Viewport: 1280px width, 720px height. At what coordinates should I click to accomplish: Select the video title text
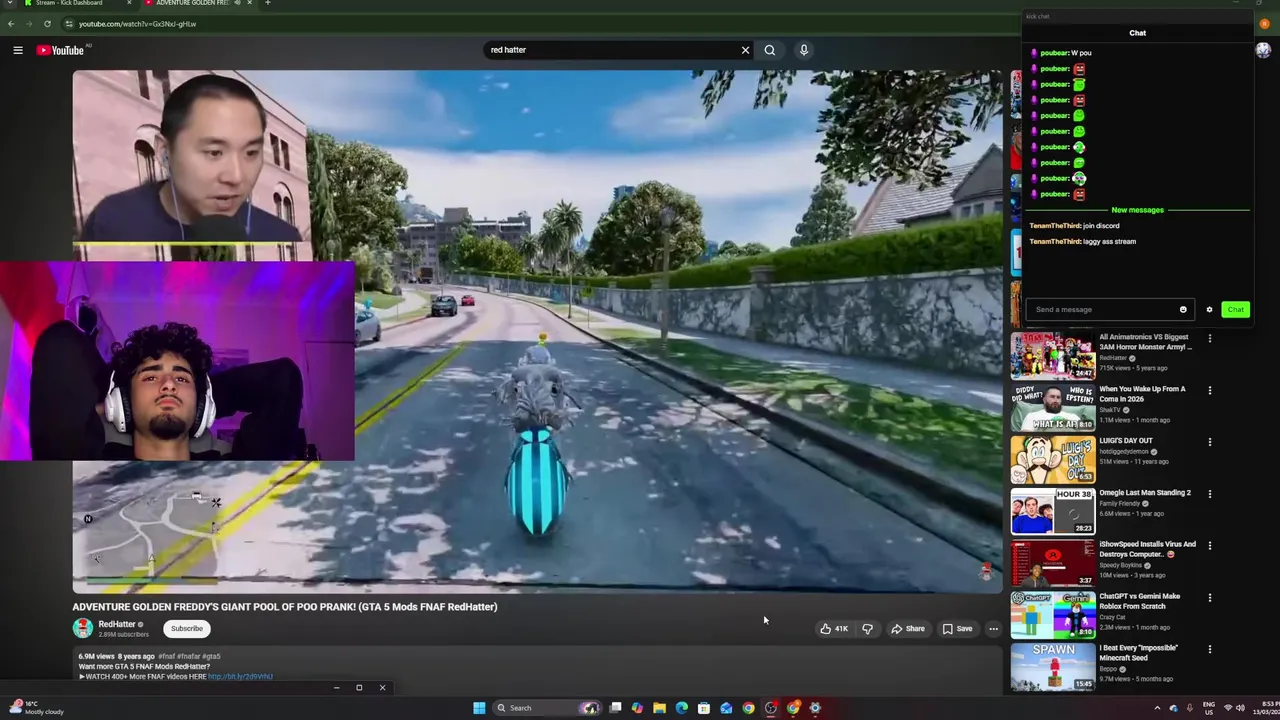(284, 607)
